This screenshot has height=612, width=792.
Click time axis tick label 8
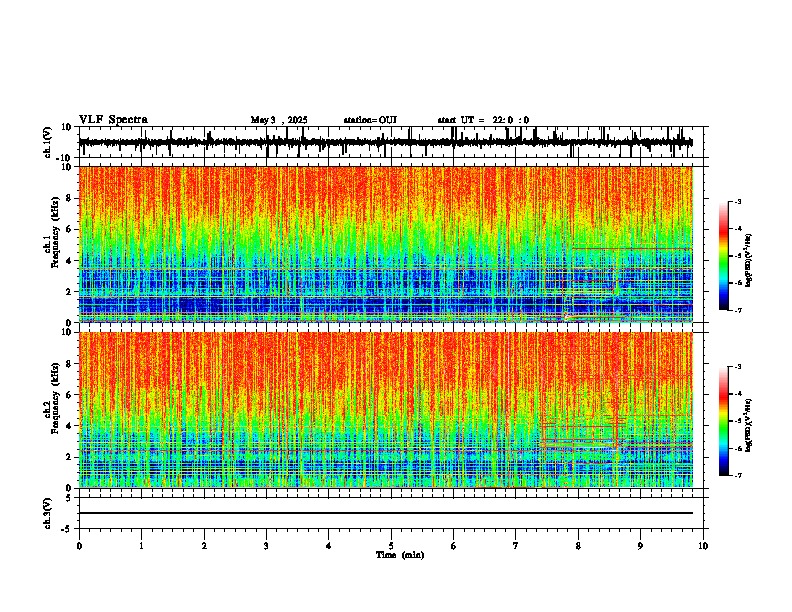pyautogui.click(x=578, y=546)
